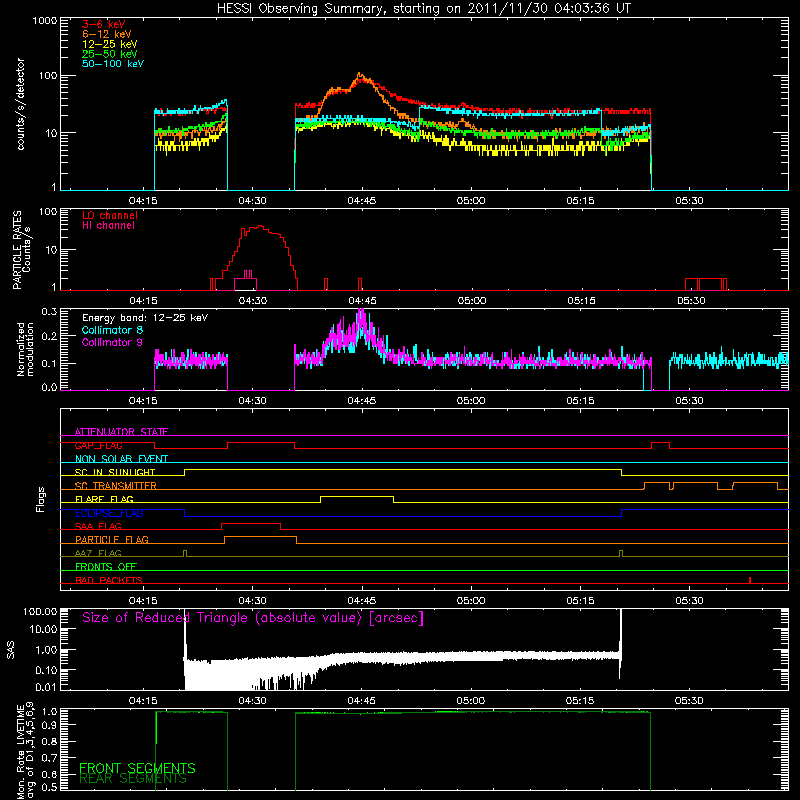Click the 0.3 y-axis value on modulation plot

(x=49, y=311)
